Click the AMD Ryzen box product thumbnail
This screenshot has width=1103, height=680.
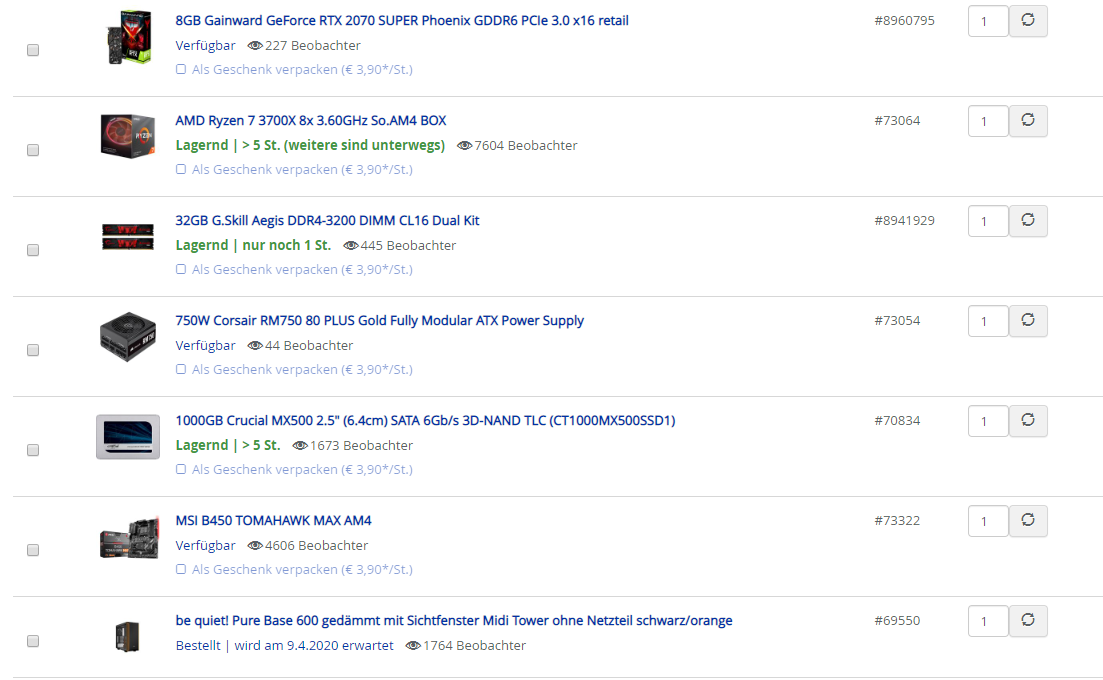[x=127, y=136]
